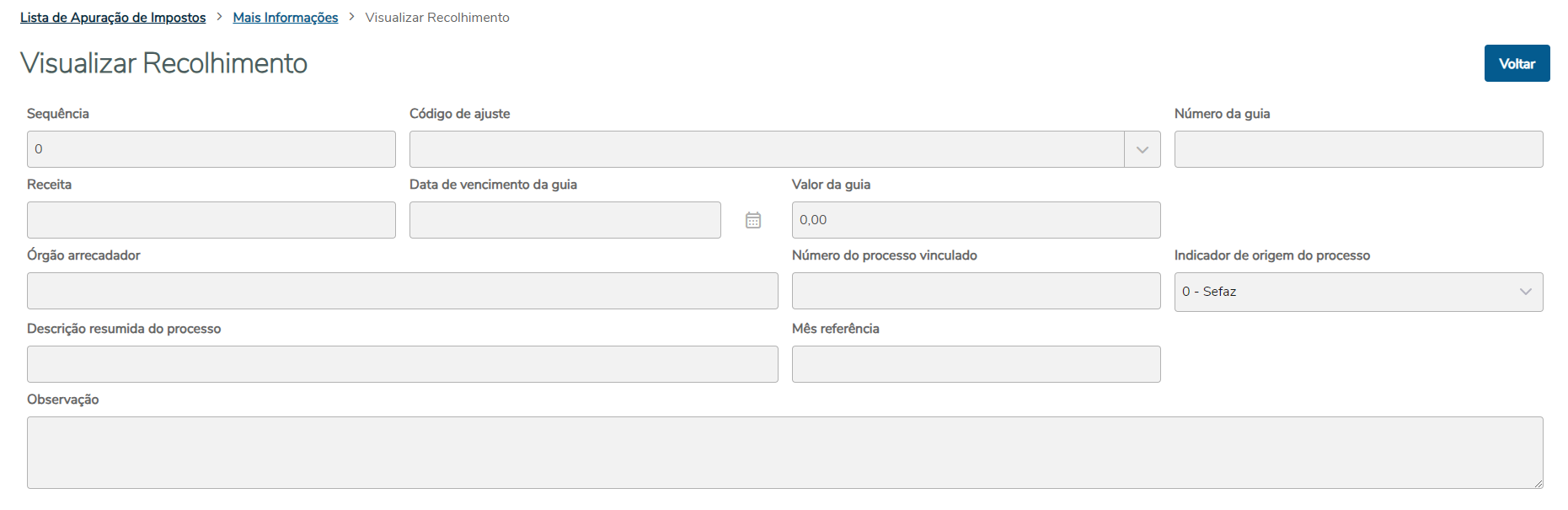Grab the Observação textarea resize handle

[1538, 483]
